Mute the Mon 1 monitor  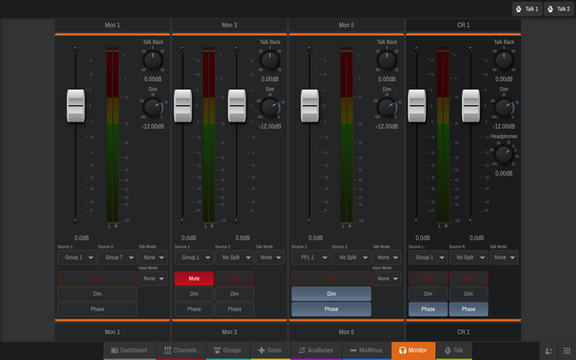tap(97, 278)
